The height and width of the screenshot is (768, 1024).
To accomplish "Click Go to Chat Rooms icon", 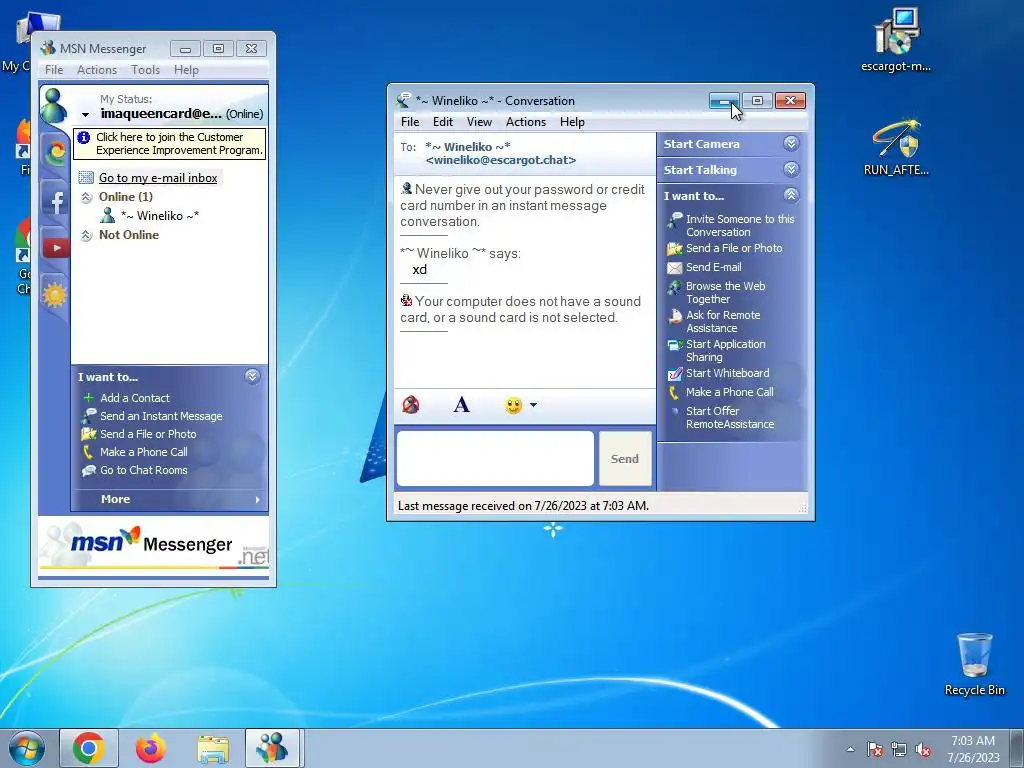I will 88,470.
